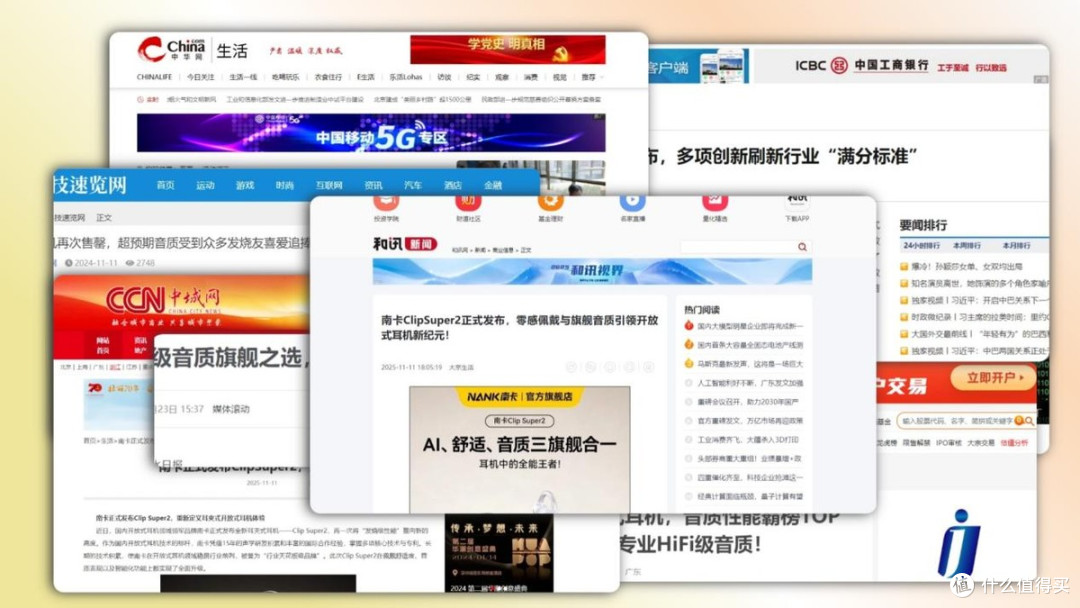Open hot read item 工业消费齐飞
1080x608 pixels.
(x=748, y=439)
